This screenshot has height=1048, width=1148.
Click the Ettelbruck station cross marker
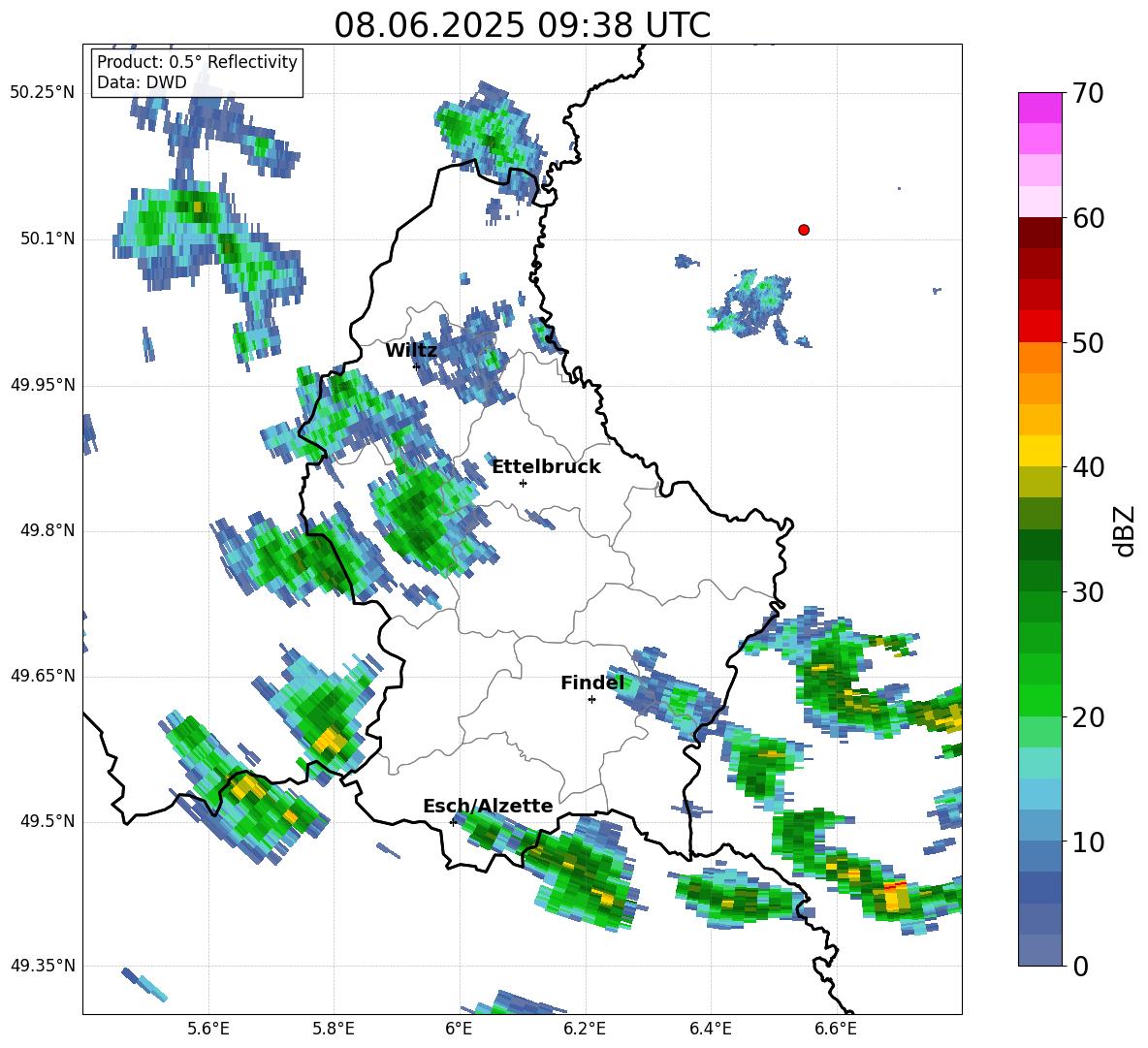point(523,483)
